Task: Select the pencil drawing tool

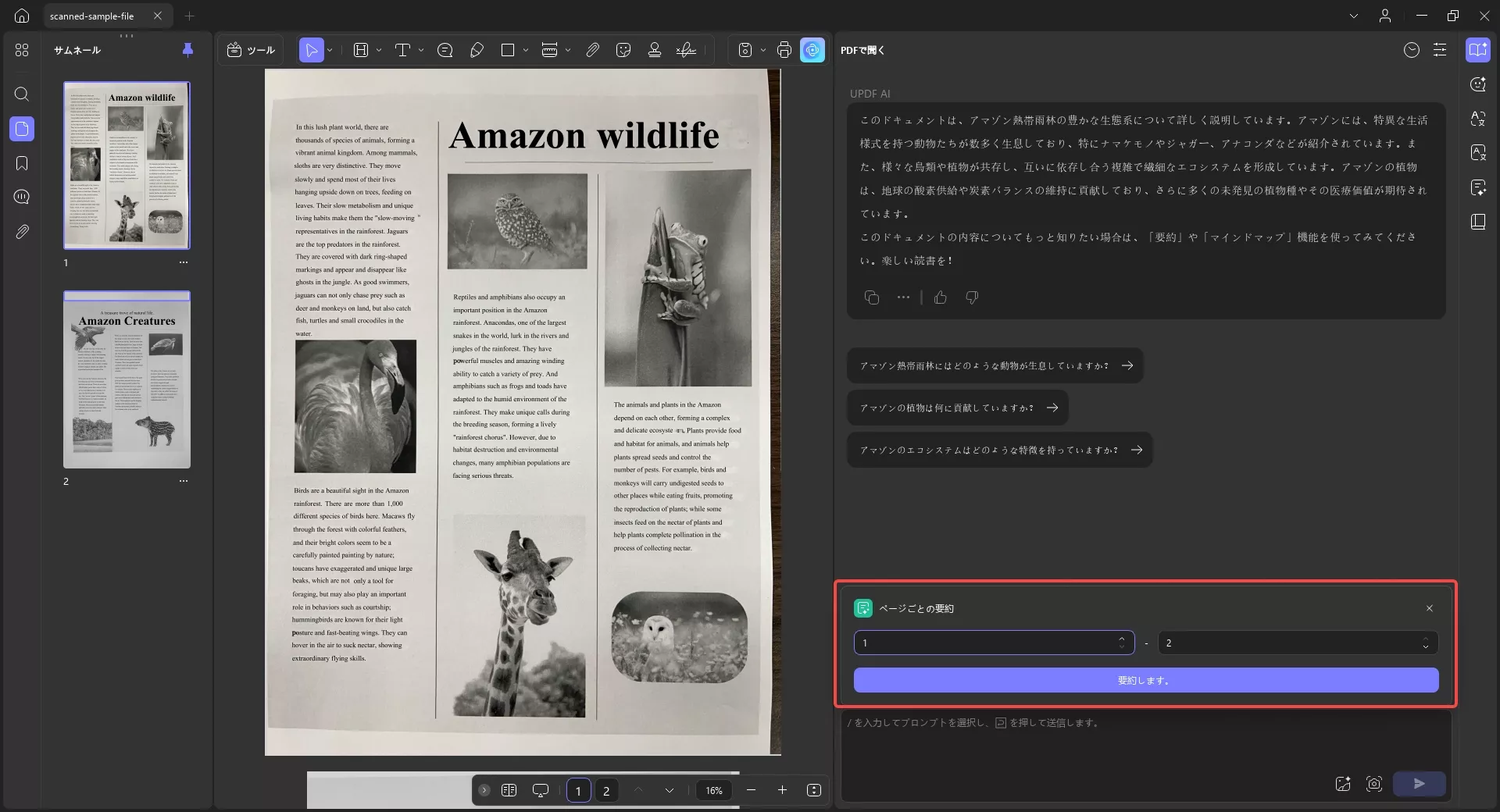Action: [477, 50]
